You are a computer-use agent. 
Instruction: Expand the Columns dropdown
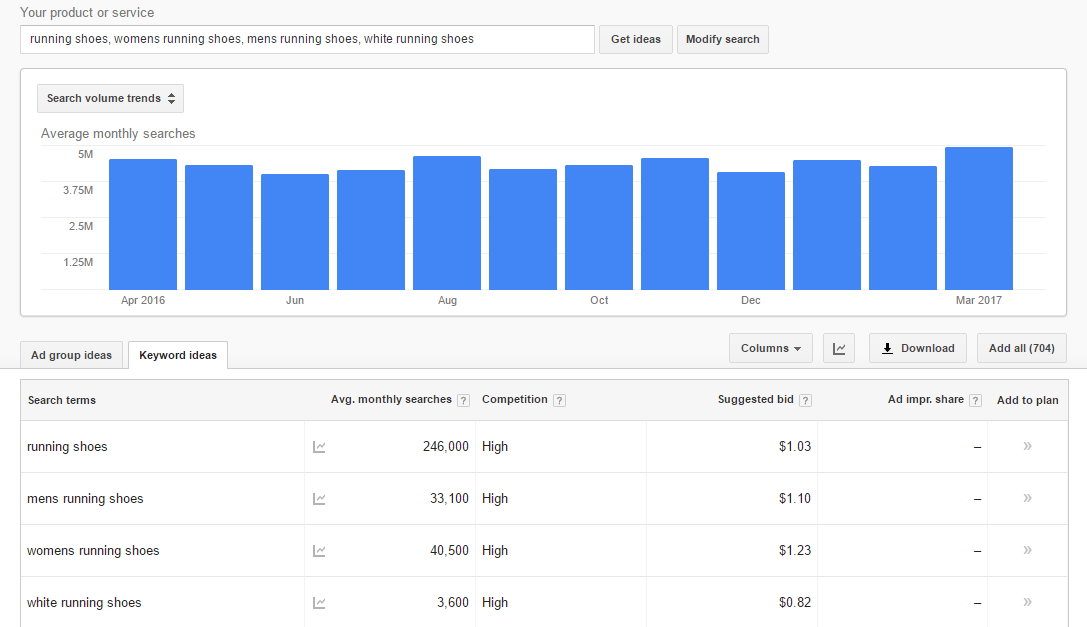pyautogui.click(x=771, y=348)
